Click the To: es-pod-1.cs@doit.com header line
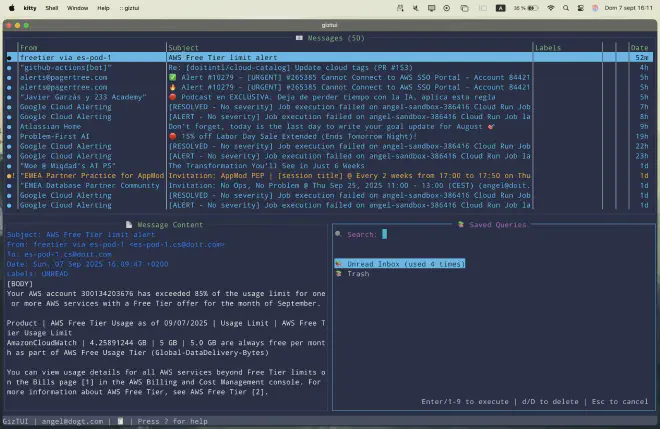660x429 pixels. [59, 254]
